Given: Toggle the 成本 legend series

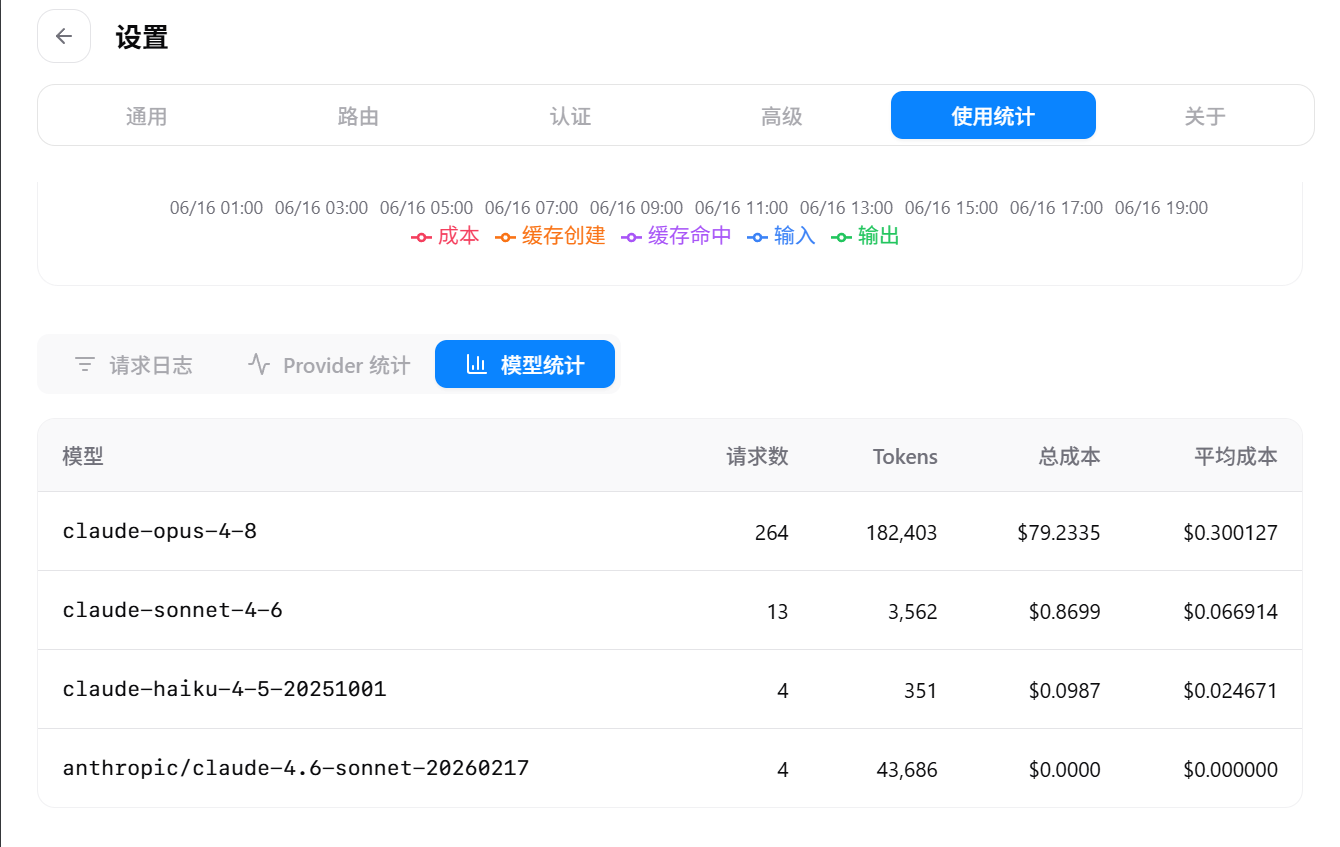Looking at the screenshot, I should 445,237.
